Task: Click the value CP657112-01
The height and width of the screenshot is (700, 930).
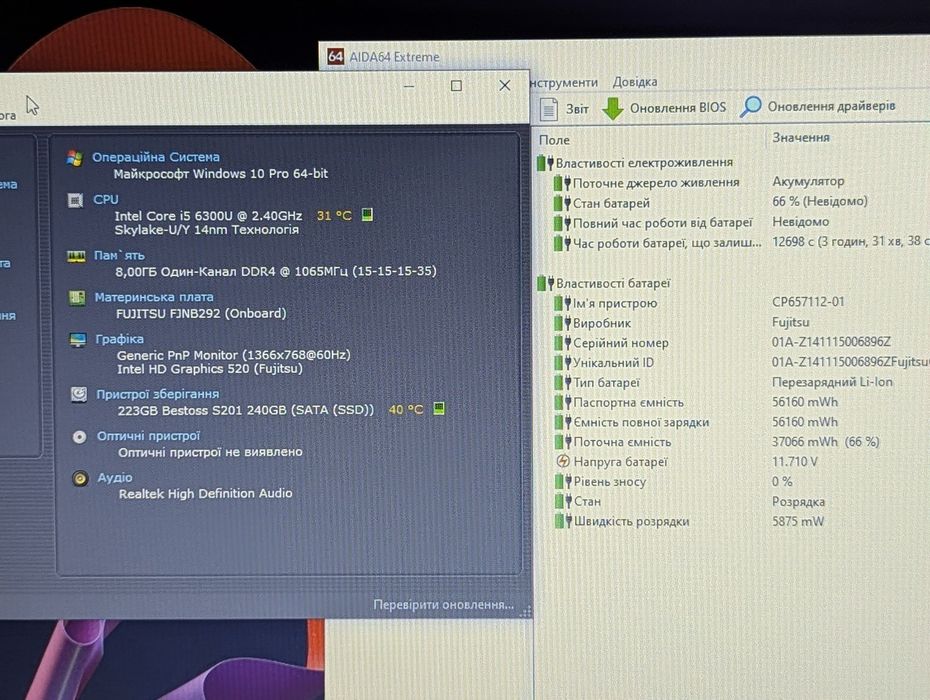Action: point(808,302)
